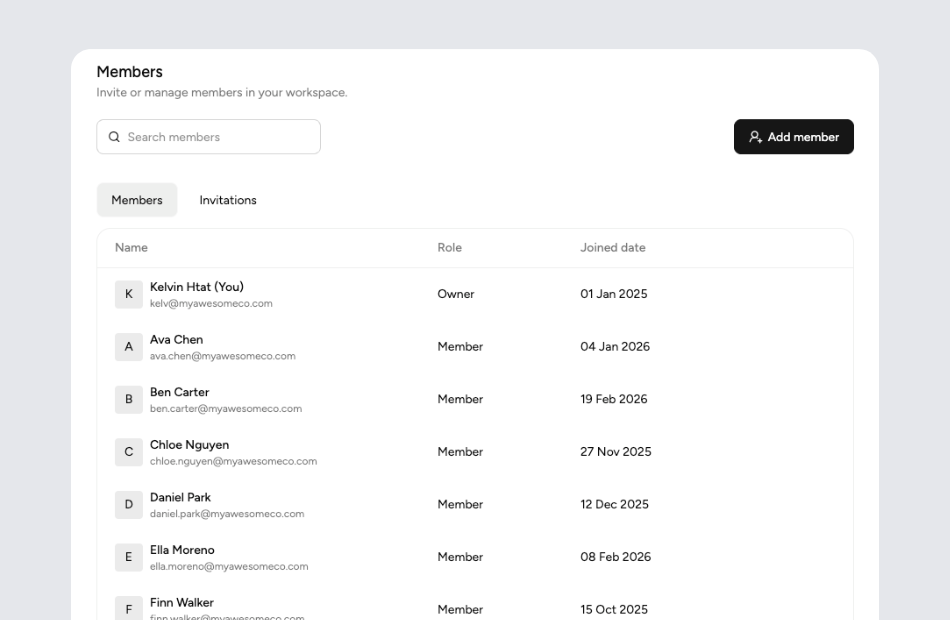Screen dimensions: 950x620
Task: Select the Members tab
Action: coord(136,200)
